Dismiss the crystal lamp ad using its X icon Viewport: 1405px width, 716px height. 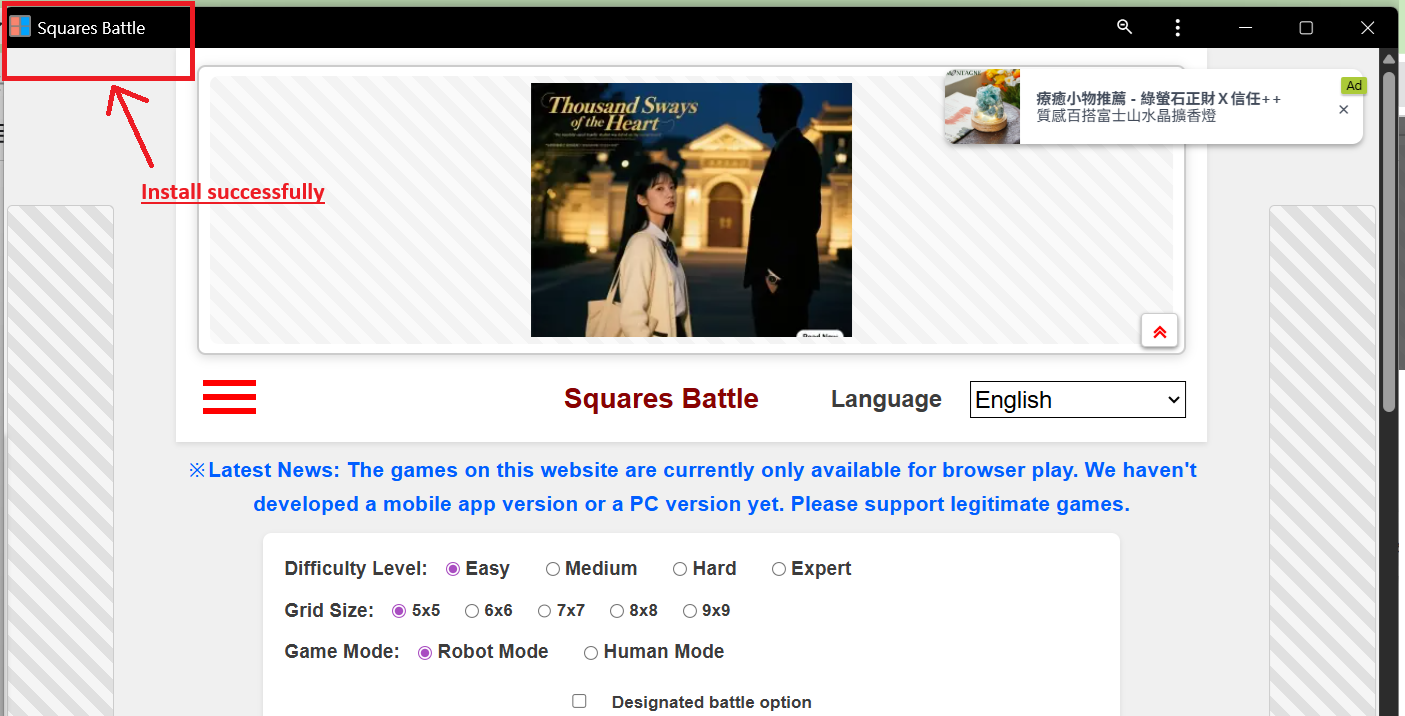point(1343,110)
